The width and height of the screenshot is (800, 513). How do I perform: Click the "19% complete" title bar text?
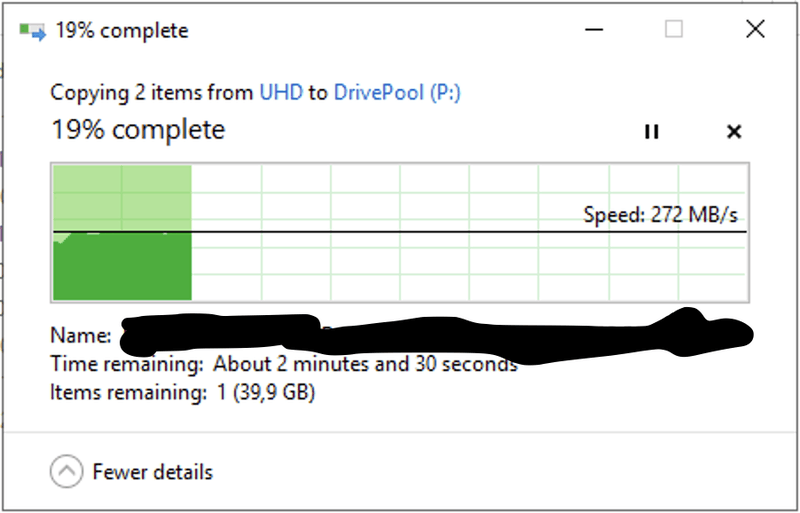click(121, 31)
